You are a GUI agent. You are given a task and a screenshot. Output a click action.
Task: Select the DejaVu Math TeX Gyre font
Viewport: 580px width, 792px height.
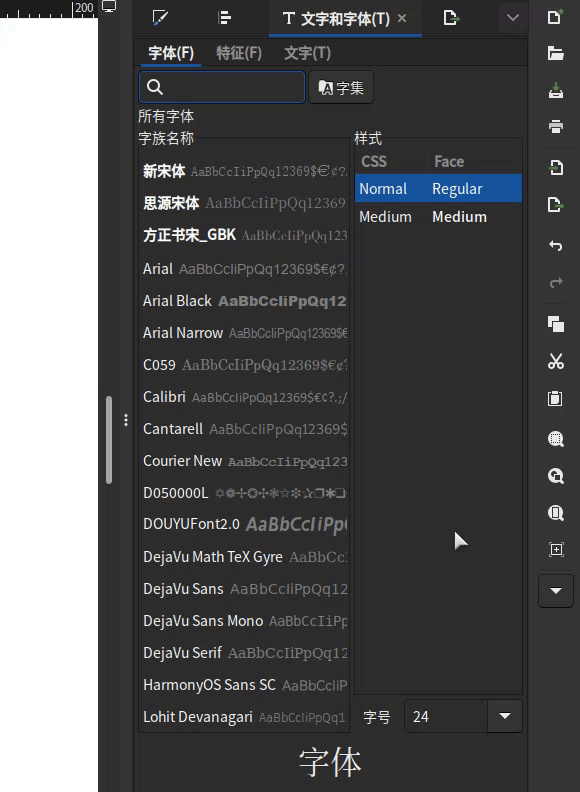[x=245, y=557]
